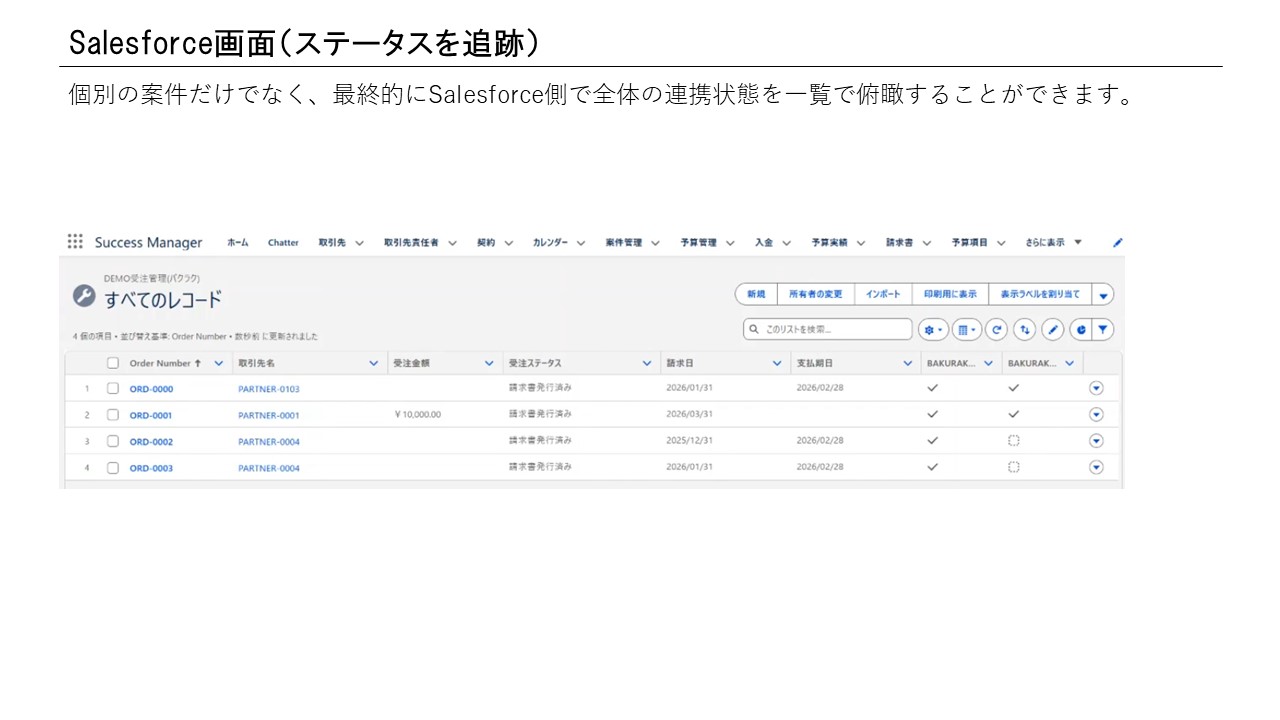
Task: Open the row actions dropdown for ORD-0003
Action: [1095, 467]
